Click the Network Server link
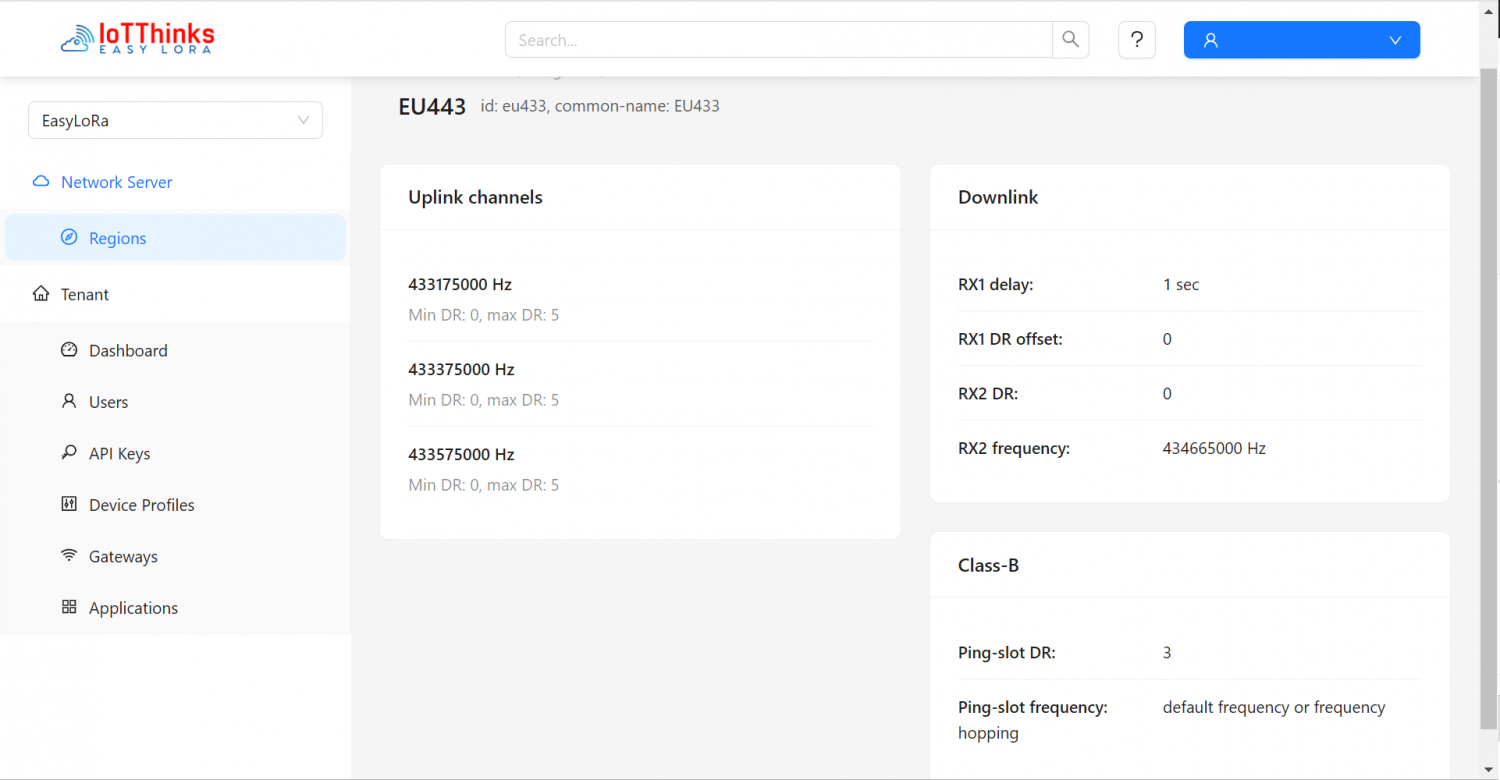Image resolution: width=1500 pixels, height=780 pixels. [x=115, y=181]
